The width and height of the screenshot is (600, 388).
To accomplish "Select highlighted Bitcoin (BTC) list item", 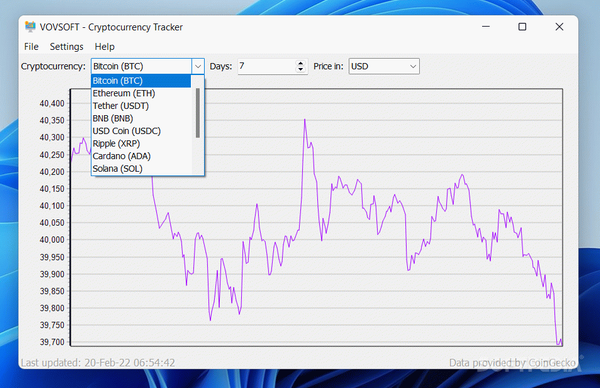I will 141,81.
